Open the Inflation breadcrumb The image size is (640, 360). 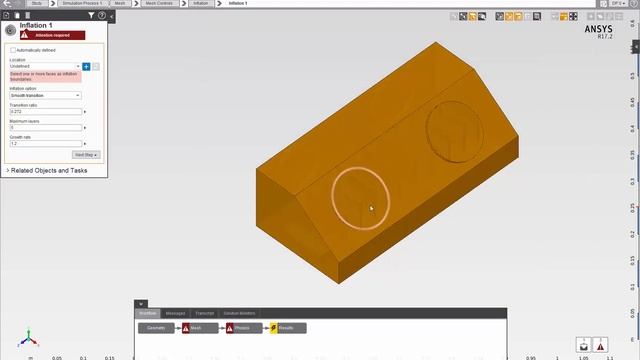point(201,3)
